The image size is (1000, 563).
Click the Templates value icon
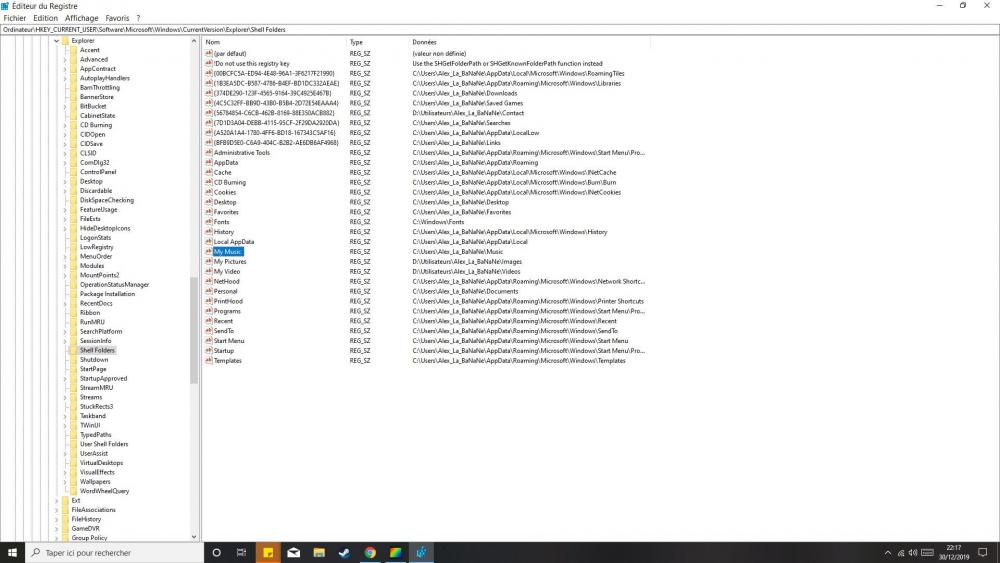[x=209, y=360]
